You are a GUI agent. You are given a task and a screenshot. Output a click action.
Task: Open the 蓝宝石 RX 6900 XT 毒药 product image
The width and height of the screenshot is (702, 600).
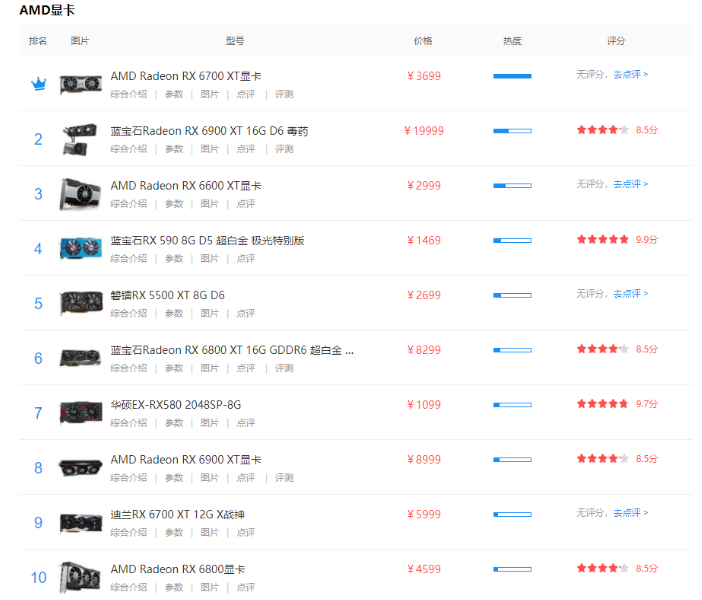(80, 139)
